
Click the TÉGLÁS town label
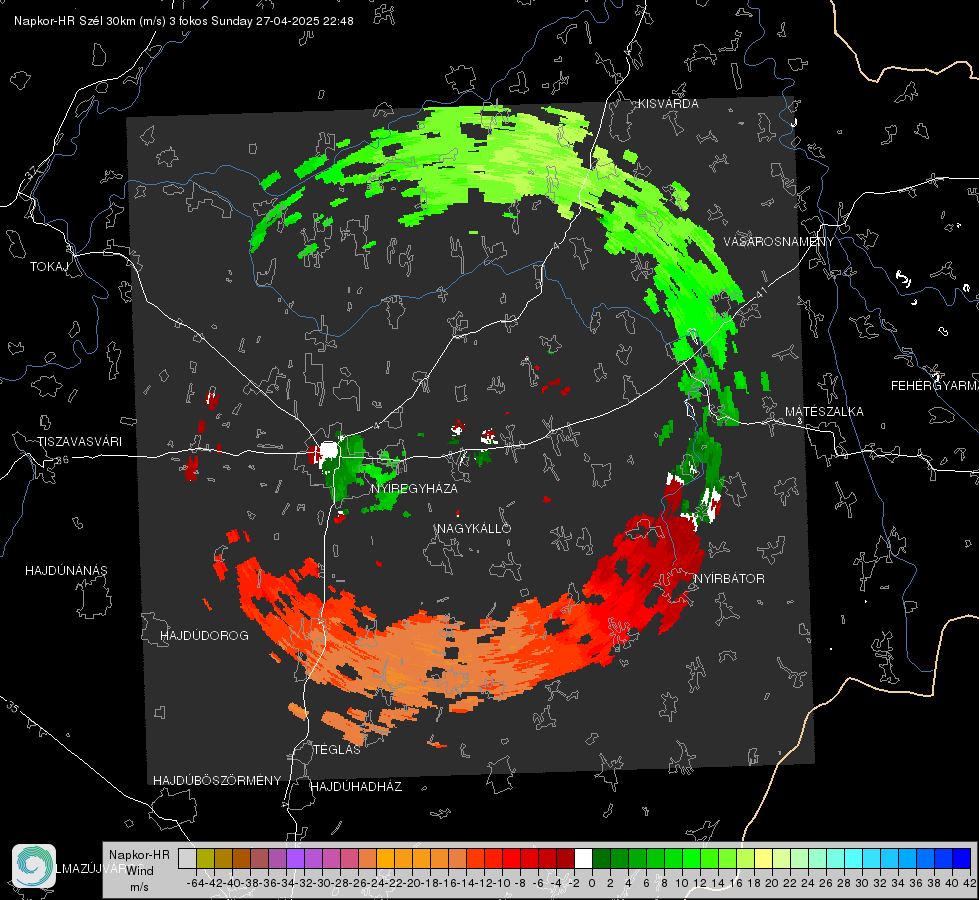[337, 749]
